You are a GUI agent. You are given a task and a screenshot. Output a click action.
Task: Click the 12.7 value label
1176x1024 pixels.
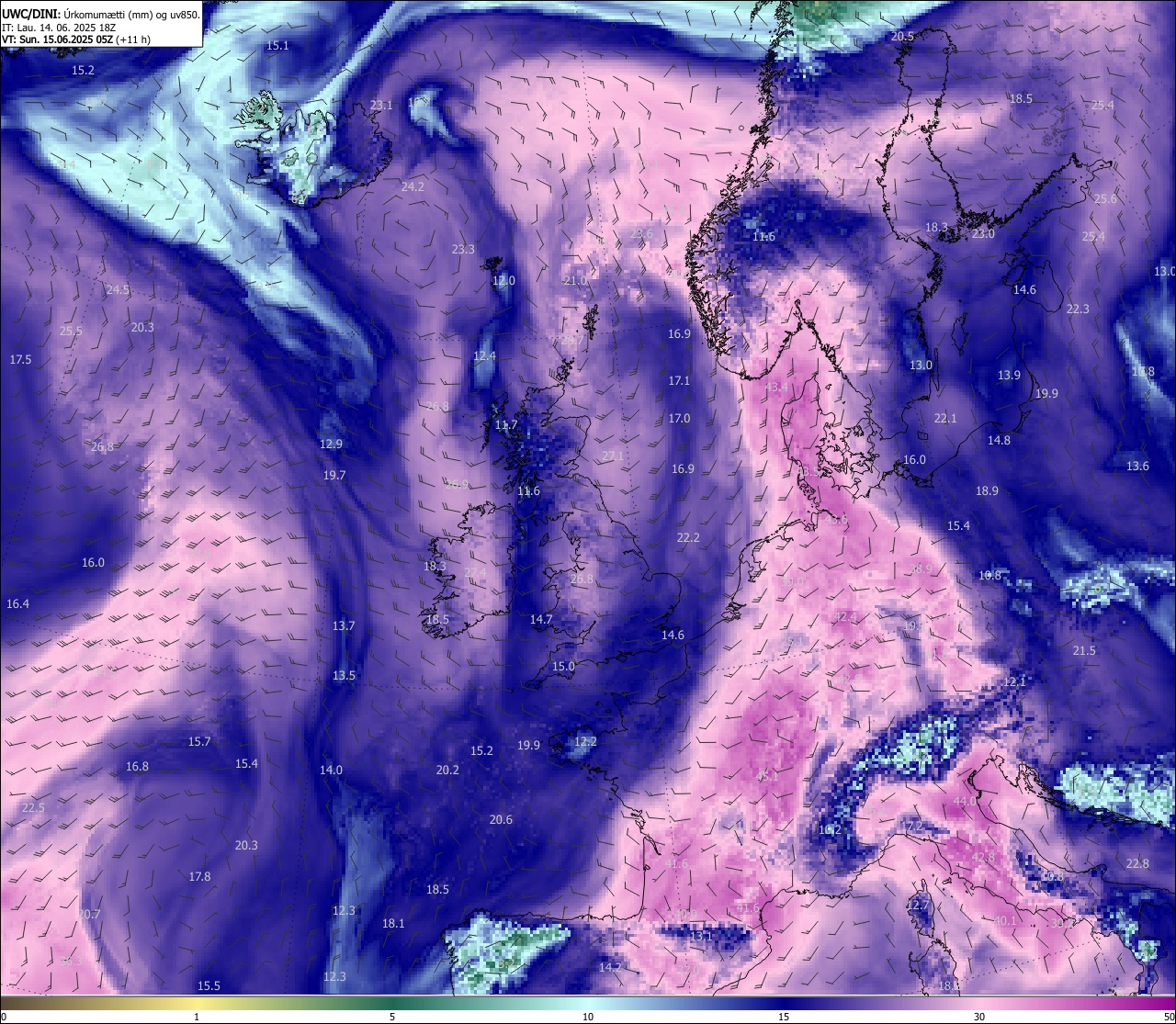pos(918,905)
